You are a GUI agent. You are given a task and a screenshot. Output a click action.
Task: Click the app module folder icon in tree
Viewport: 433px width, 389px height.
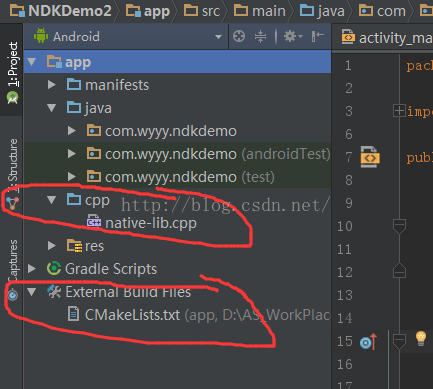pos(54,62)
